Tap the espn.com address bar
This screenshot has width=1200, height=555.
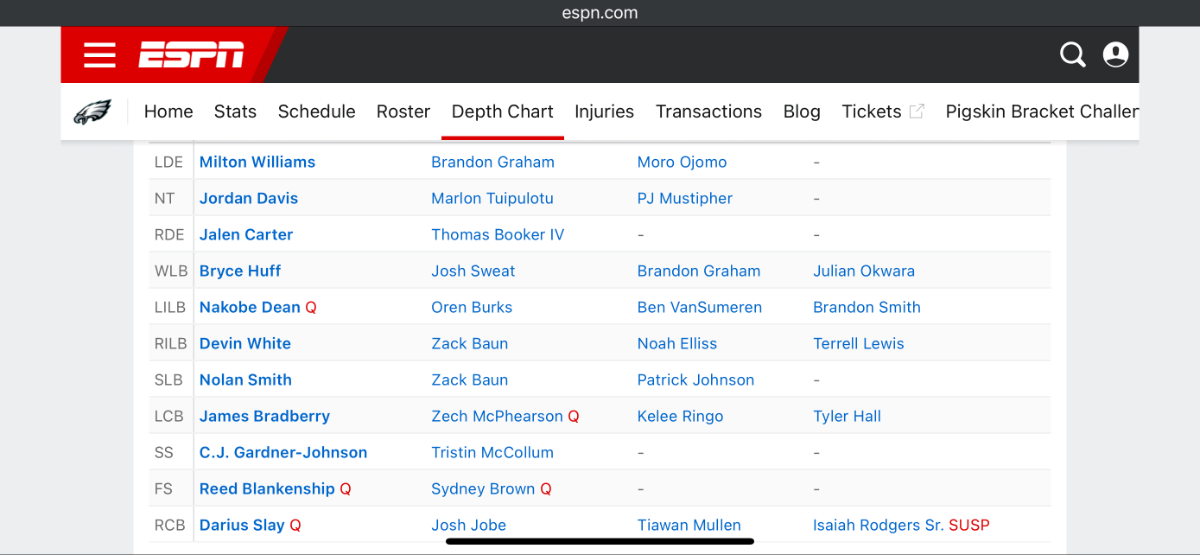point(600,13)
